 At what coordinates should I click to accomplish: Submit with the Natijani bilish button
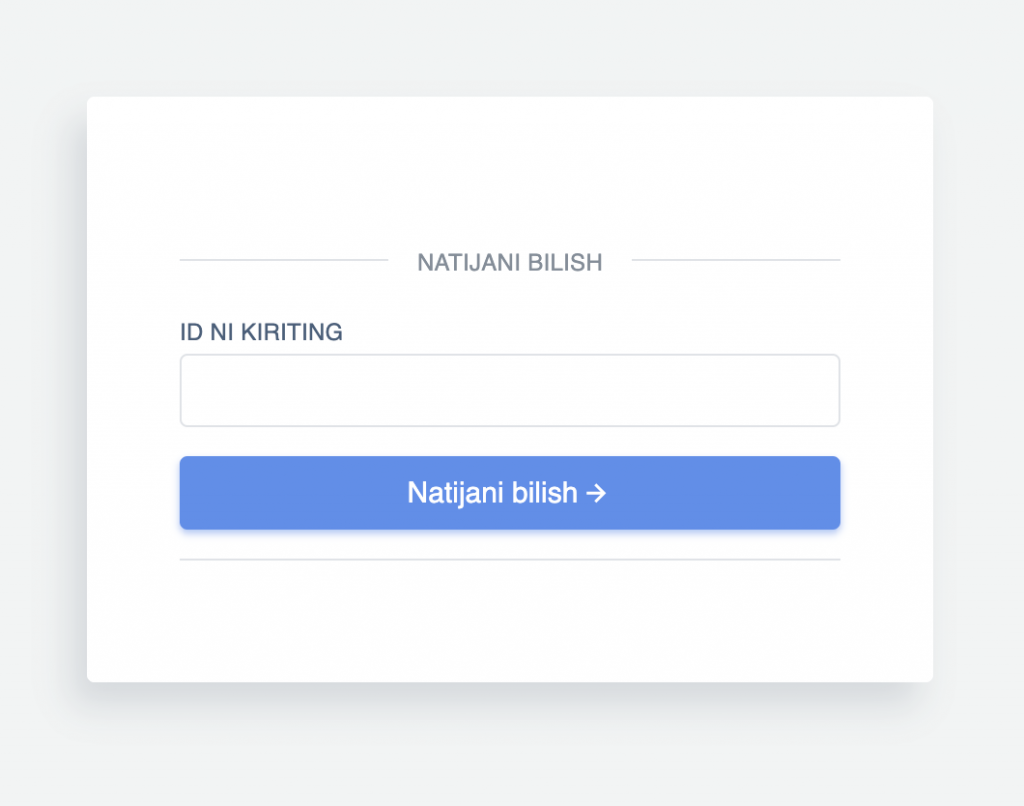tap(510, 492)
